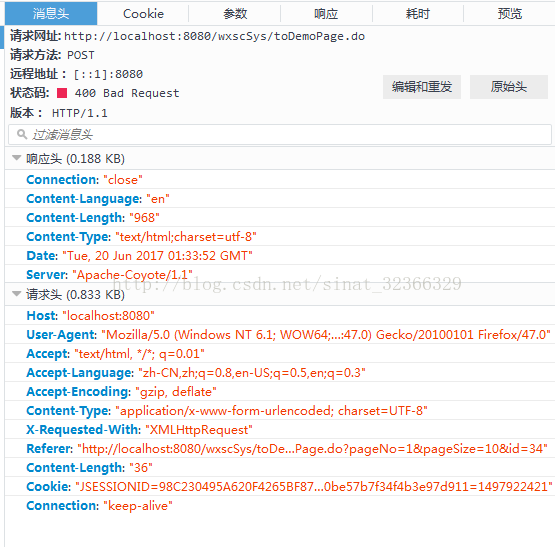Open the 耗时 tab
Screen dimensions: 555x547
[418, 13]
